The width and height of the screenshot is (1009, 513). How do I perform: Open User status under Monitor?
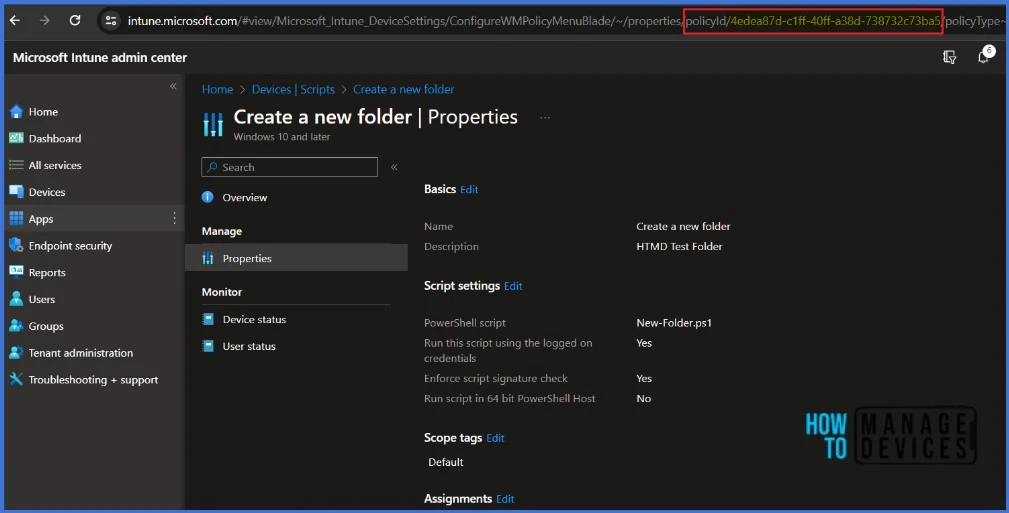coord(249,347)
